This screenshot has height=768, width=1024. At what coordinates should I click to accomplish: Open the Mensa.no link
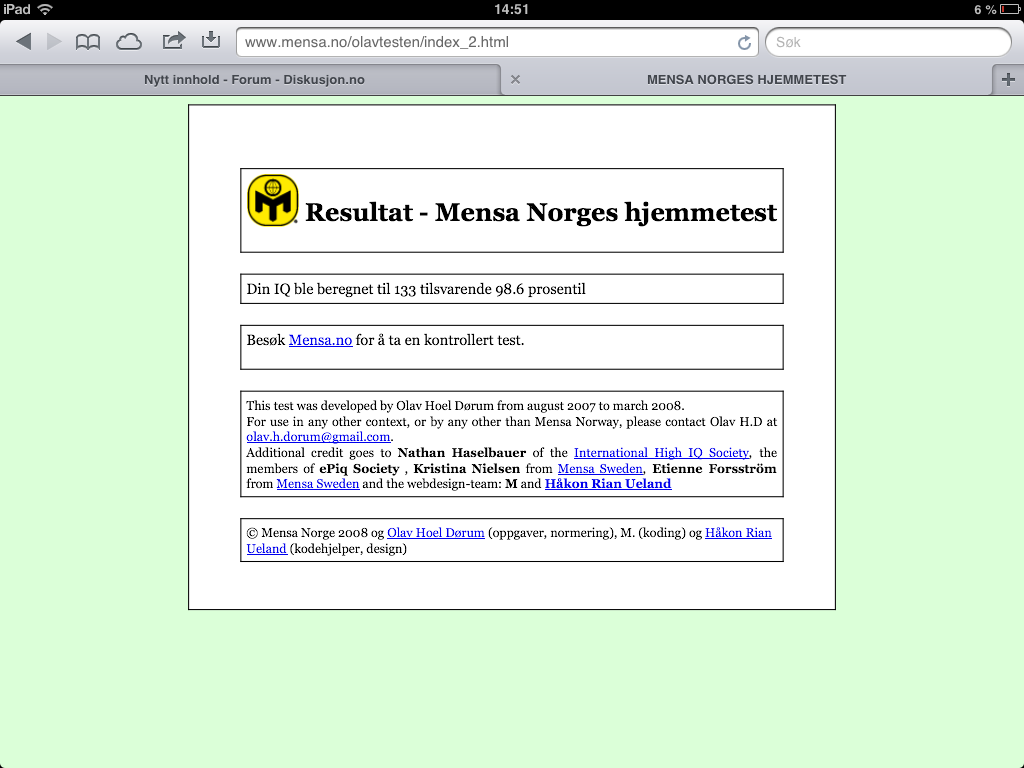click(320, 340)
